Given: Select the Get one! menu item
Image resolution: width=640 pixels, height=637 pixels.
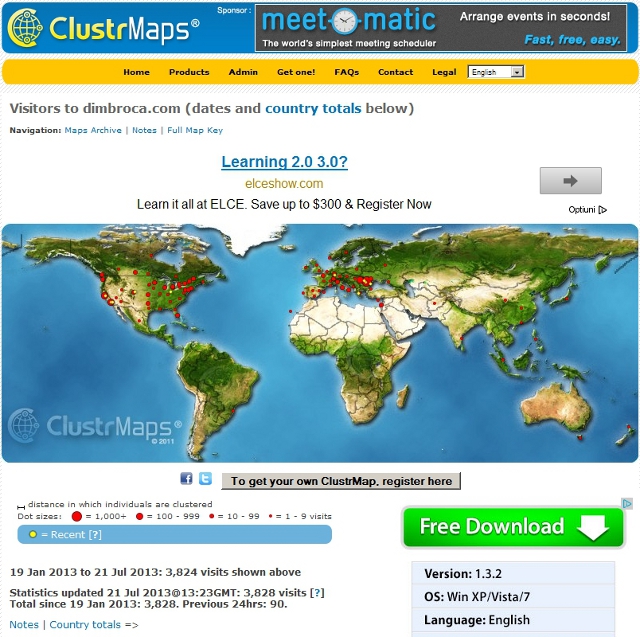Looking at the screenshot, I should [296, 72].
